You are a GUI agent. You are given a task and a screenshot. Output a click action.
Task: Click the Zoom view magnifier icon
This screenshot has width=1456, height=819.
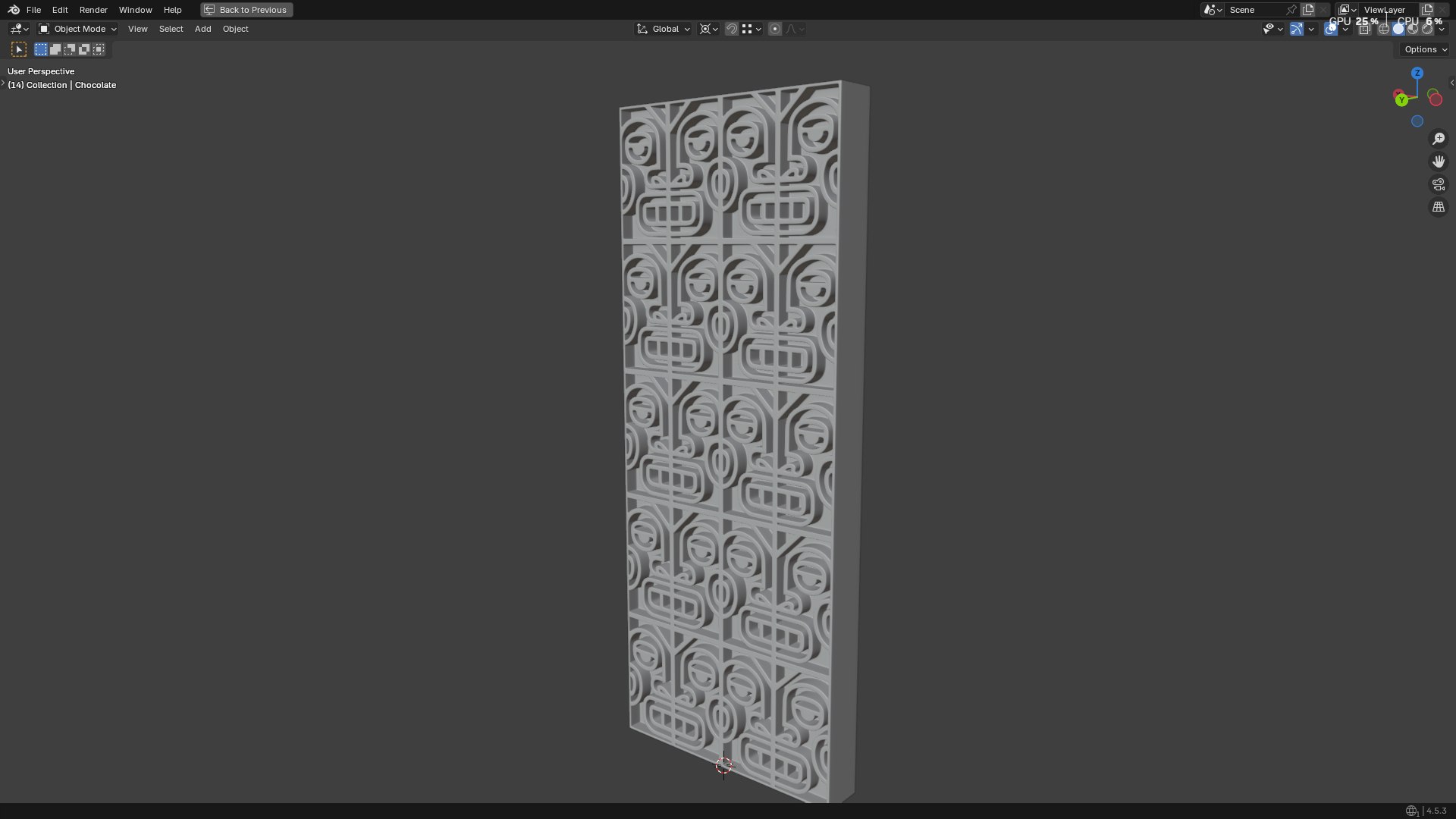point(1438,139)
